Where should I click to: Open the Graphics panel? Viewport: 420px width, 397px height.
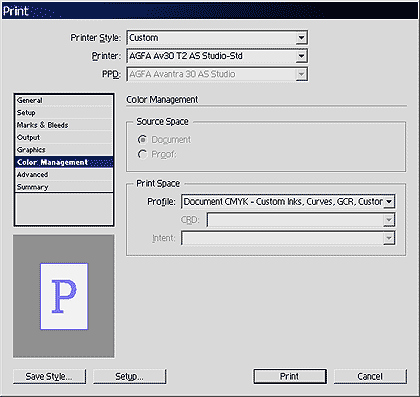tap(64, 150)
